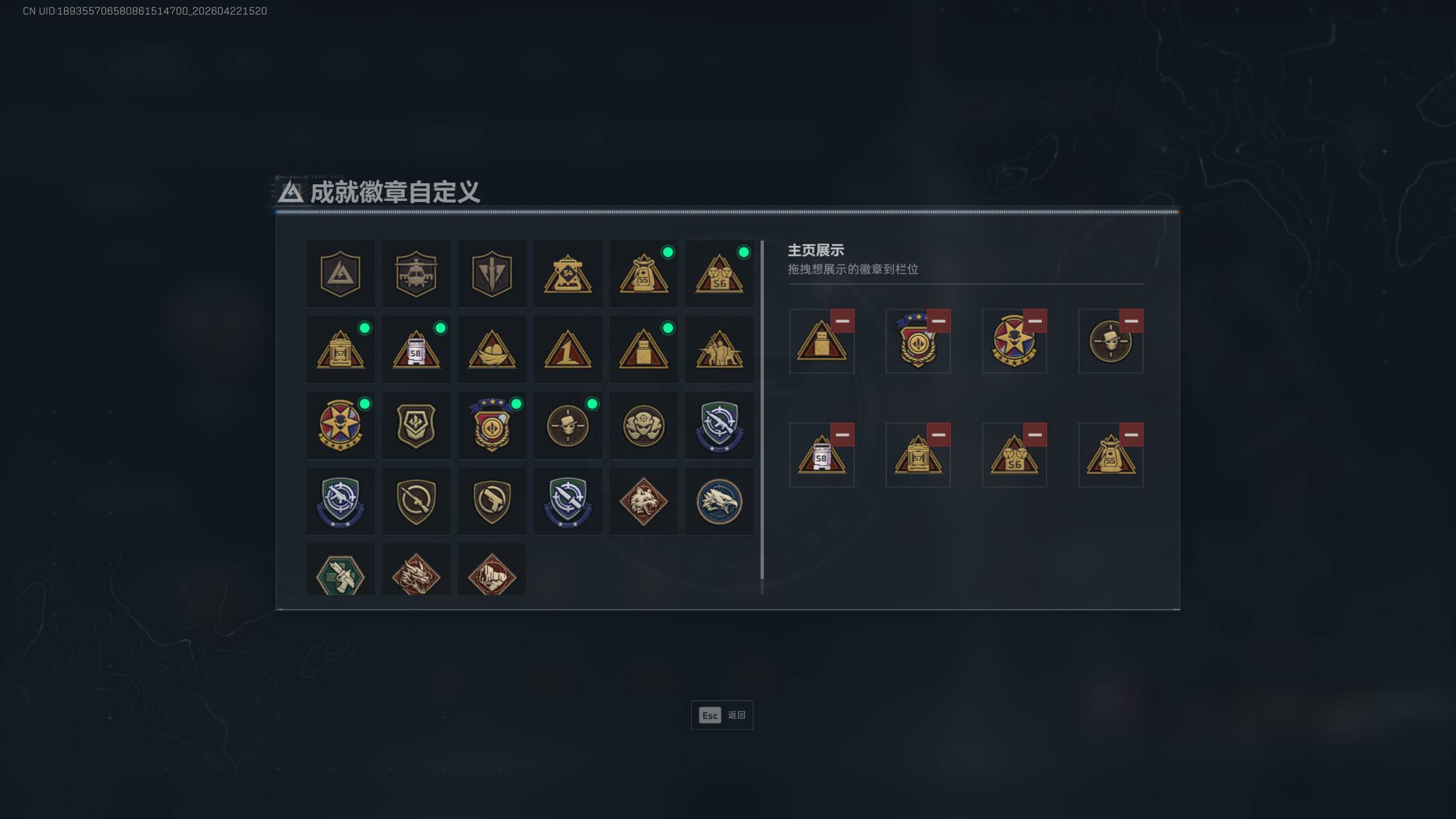Remove the star skull badge from display
Image resolution: width=1456 pixels, height=819 pixels.
coord(1035,321)
